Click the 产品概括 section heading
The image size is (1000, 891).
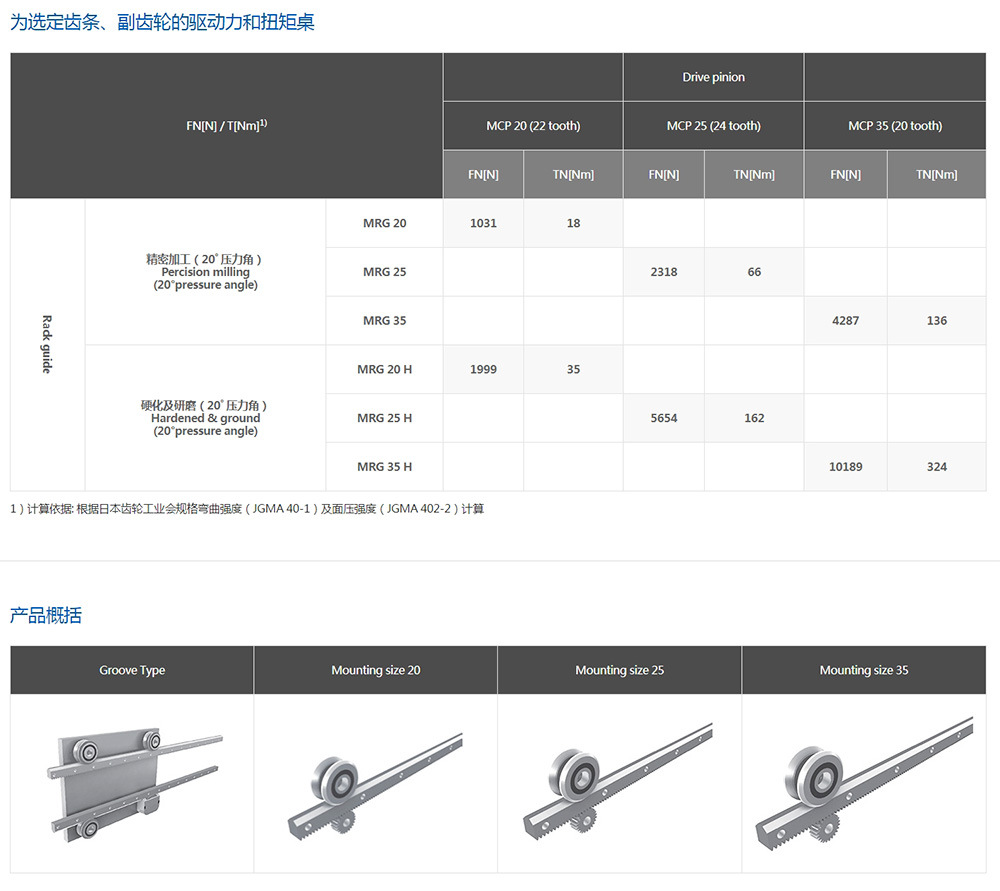pyautogui.click(x=46, y=616)
